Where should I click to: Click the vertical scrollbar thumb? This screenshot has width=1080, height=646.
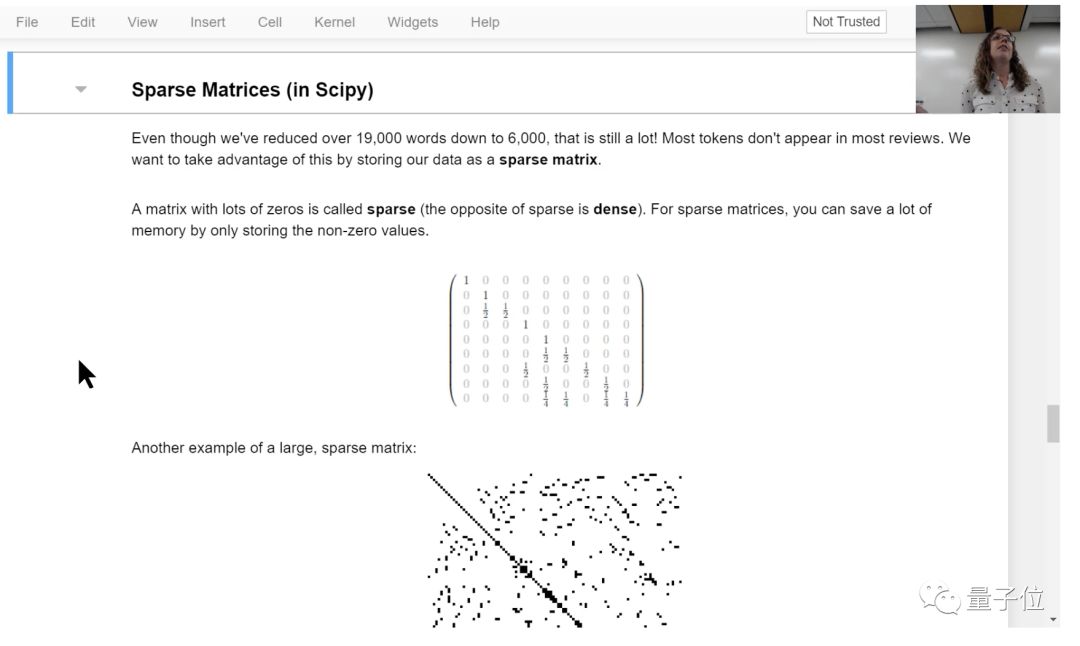click(1052, 423)
